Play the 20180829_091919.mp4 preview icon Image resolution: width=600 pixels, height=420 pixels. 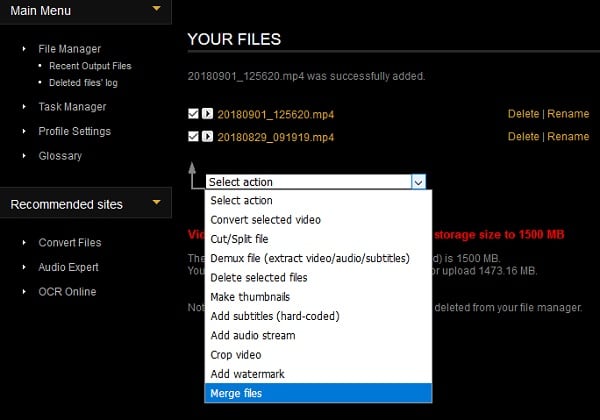point(207,136)
